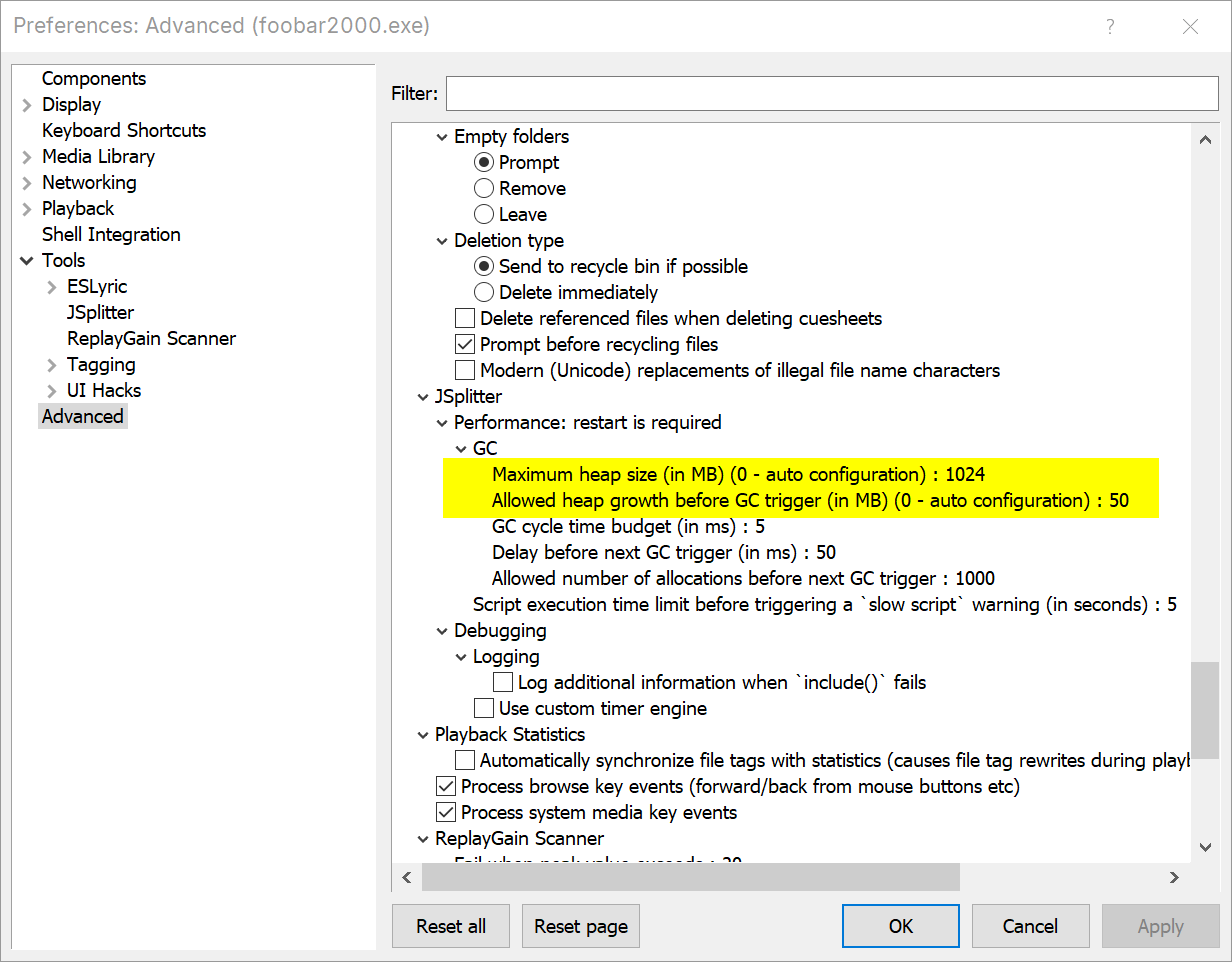Expand the Tagging tree node

(x=52, y=365)
